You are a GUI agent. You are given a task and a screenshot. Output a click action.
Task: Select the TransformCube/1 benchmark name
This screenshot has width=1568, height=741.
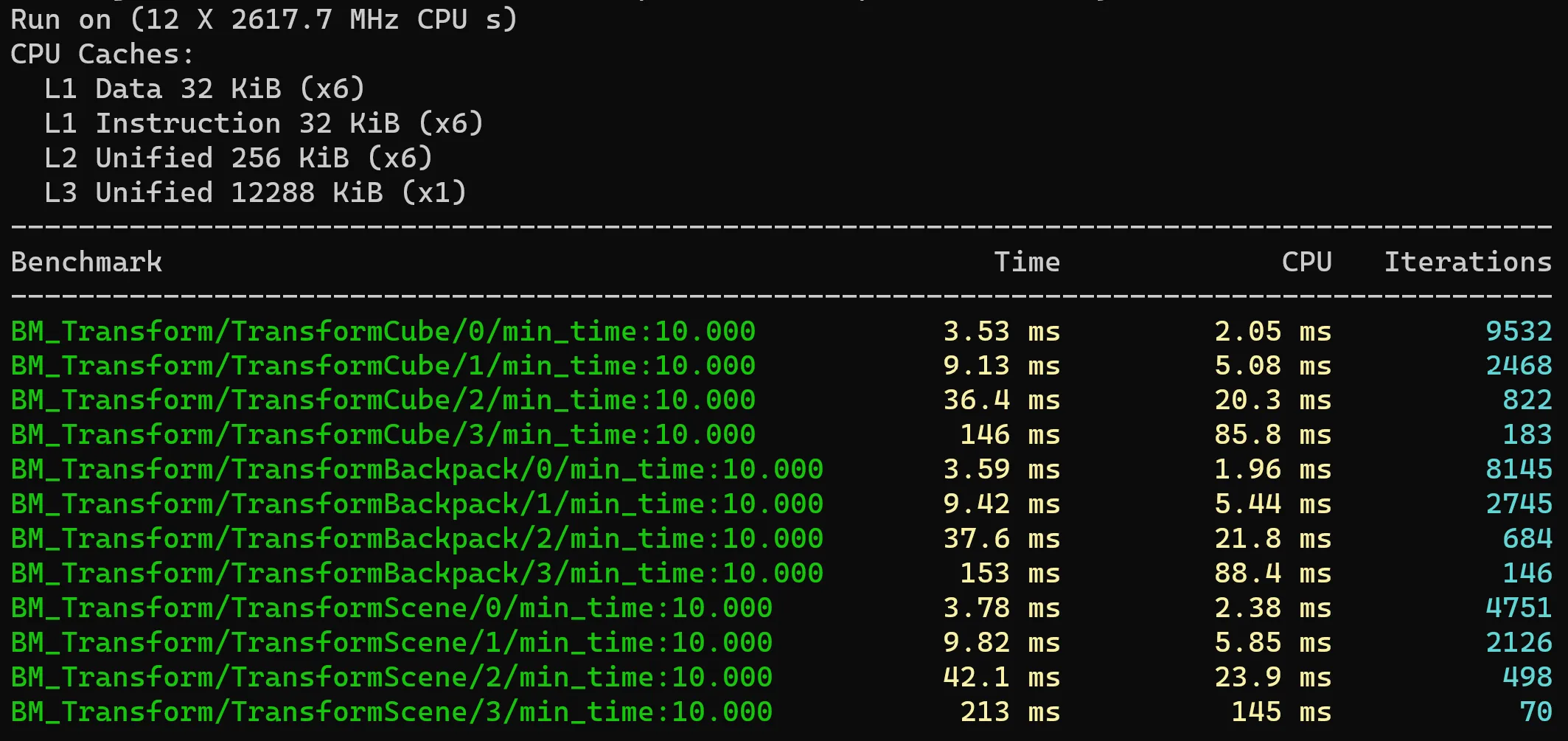coord(383,366)
